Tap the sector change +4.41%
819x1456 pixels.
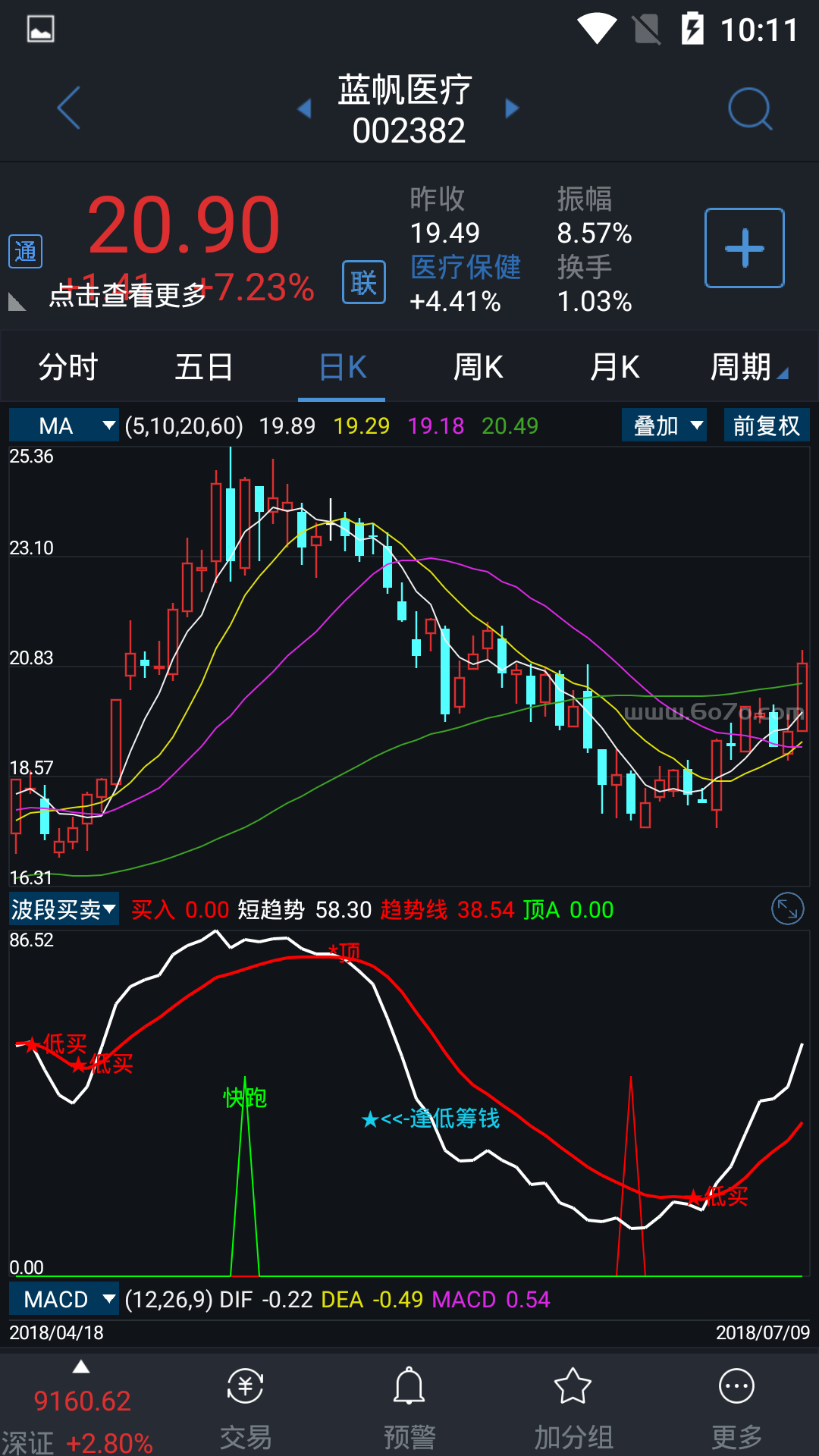click(455, 302)
